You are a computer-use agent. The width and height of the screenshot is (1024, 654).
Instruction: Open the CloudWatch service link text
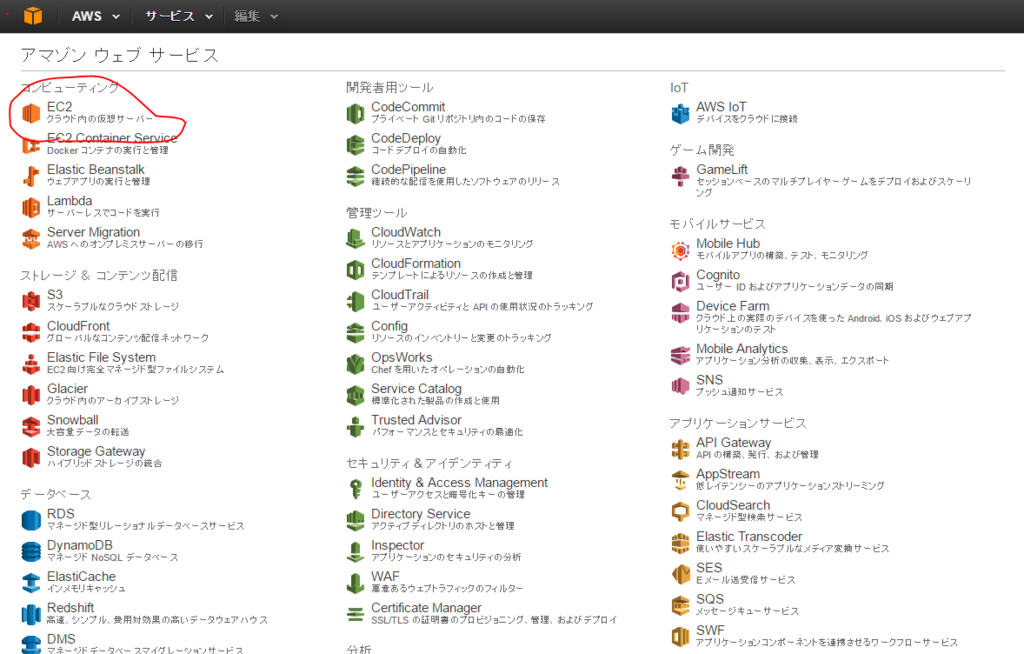[406, 232]
